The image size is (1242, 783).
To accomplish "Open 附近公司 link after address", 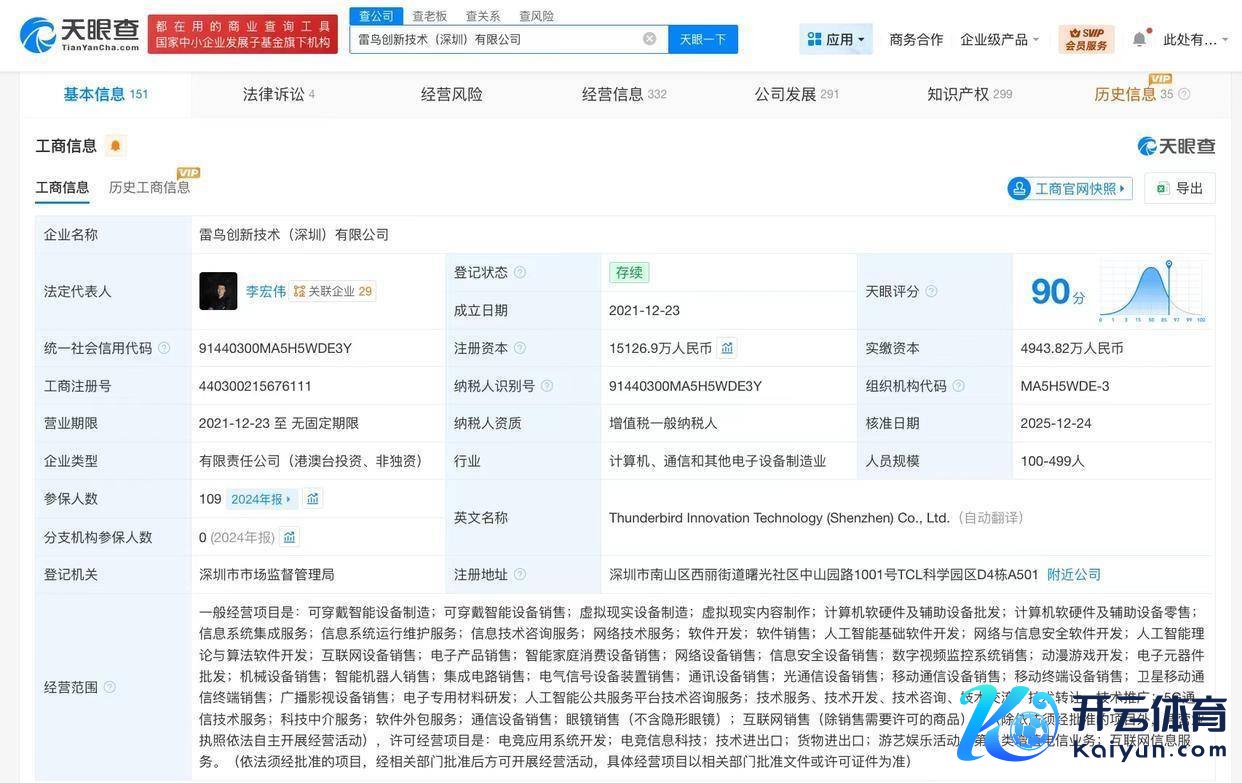I will click(1073, 574).
